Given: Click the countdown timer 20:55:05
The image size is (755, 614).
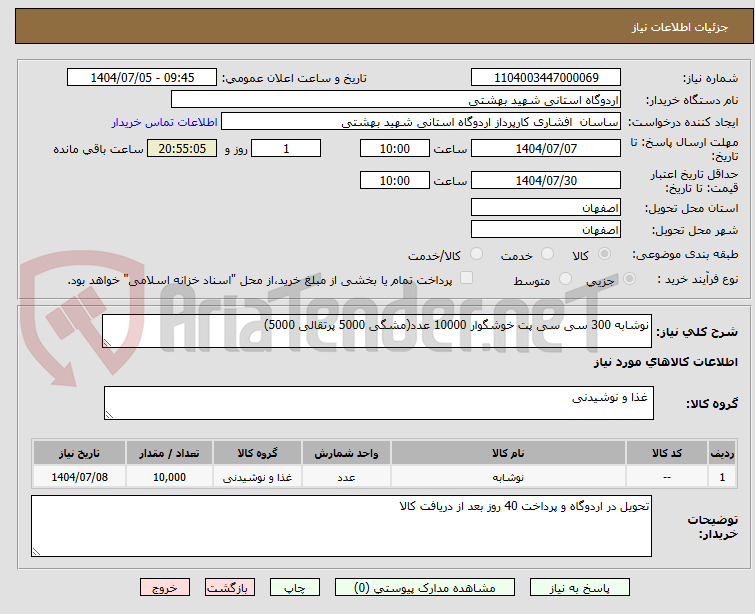Looking at the screenshot, I should (182, 148).
